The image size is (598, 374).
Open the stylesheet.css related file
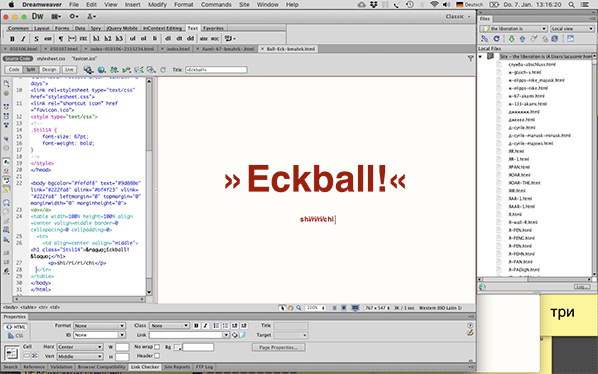[51, 59]
